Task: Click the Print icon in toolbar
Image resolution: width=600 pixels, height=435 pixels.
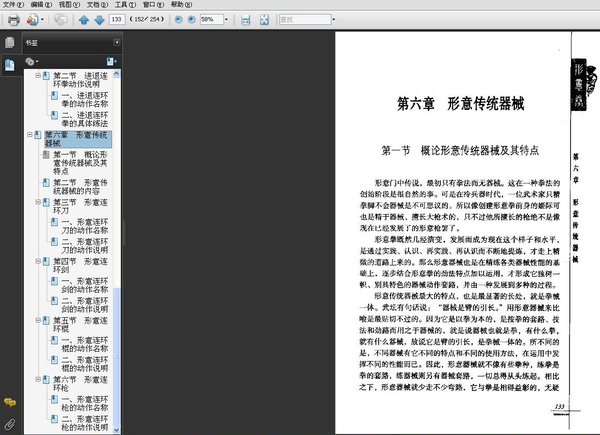Action: click(x=13, y=20)
